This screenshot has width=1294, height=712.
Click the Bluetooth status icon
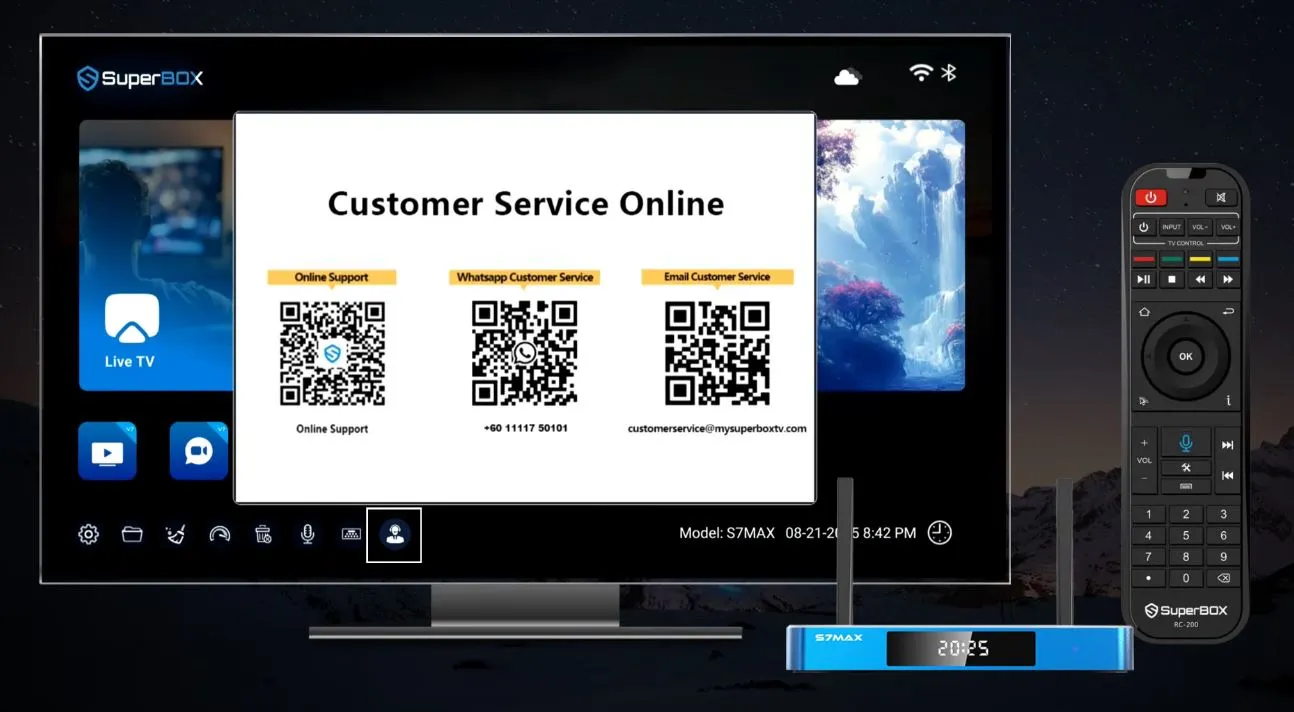pos(950,72)
